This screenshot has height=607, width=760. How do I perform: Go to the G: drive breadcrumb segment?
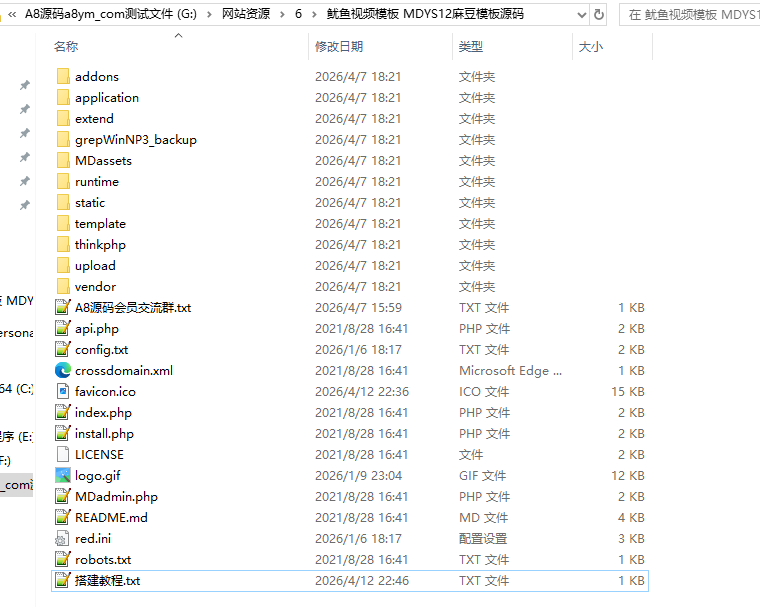point(111,14)
